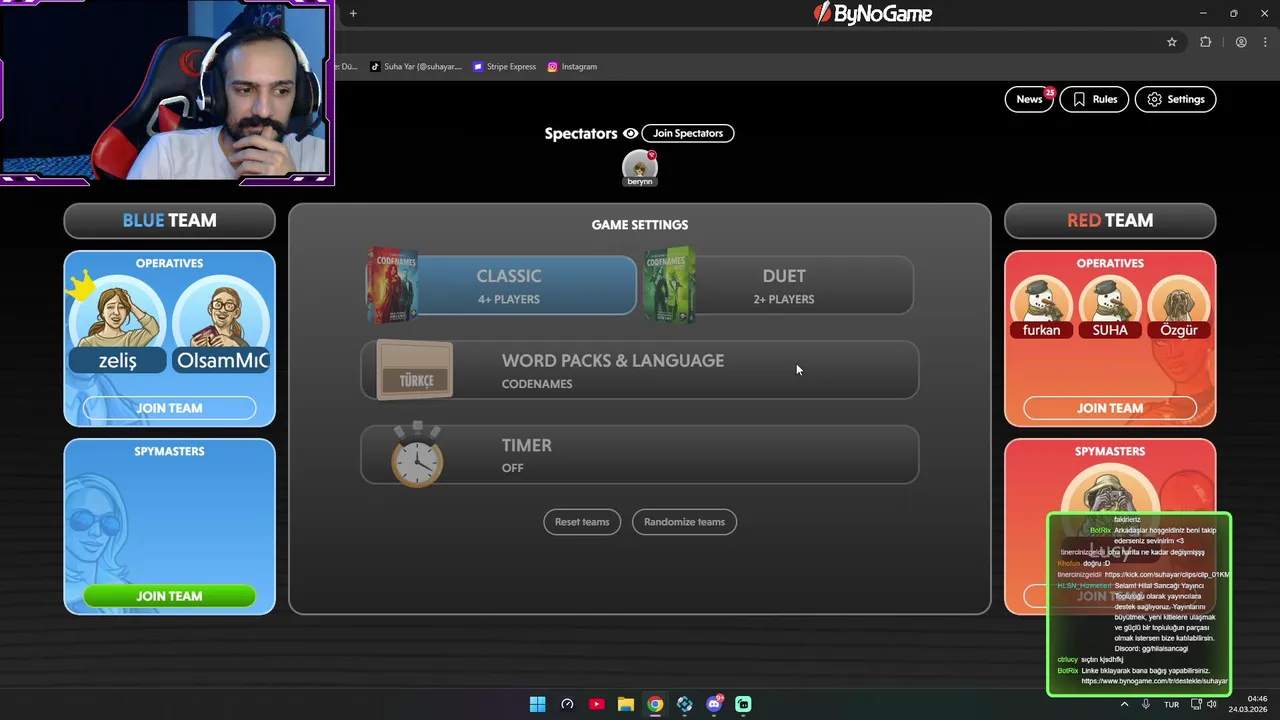Join Blue team operatives

coord(169,408)
